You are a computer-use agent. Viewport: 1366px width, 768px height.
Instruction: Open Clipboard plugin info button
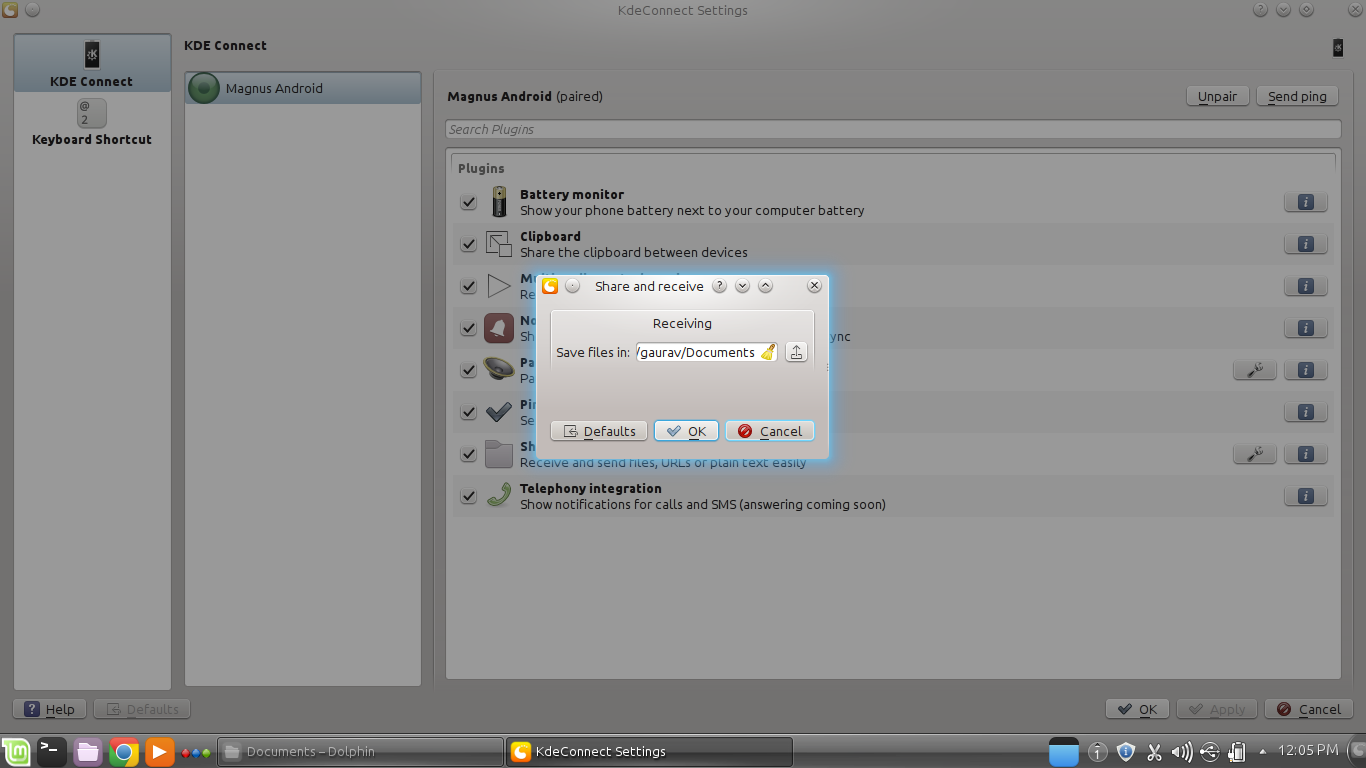(x=1305, y=244)
